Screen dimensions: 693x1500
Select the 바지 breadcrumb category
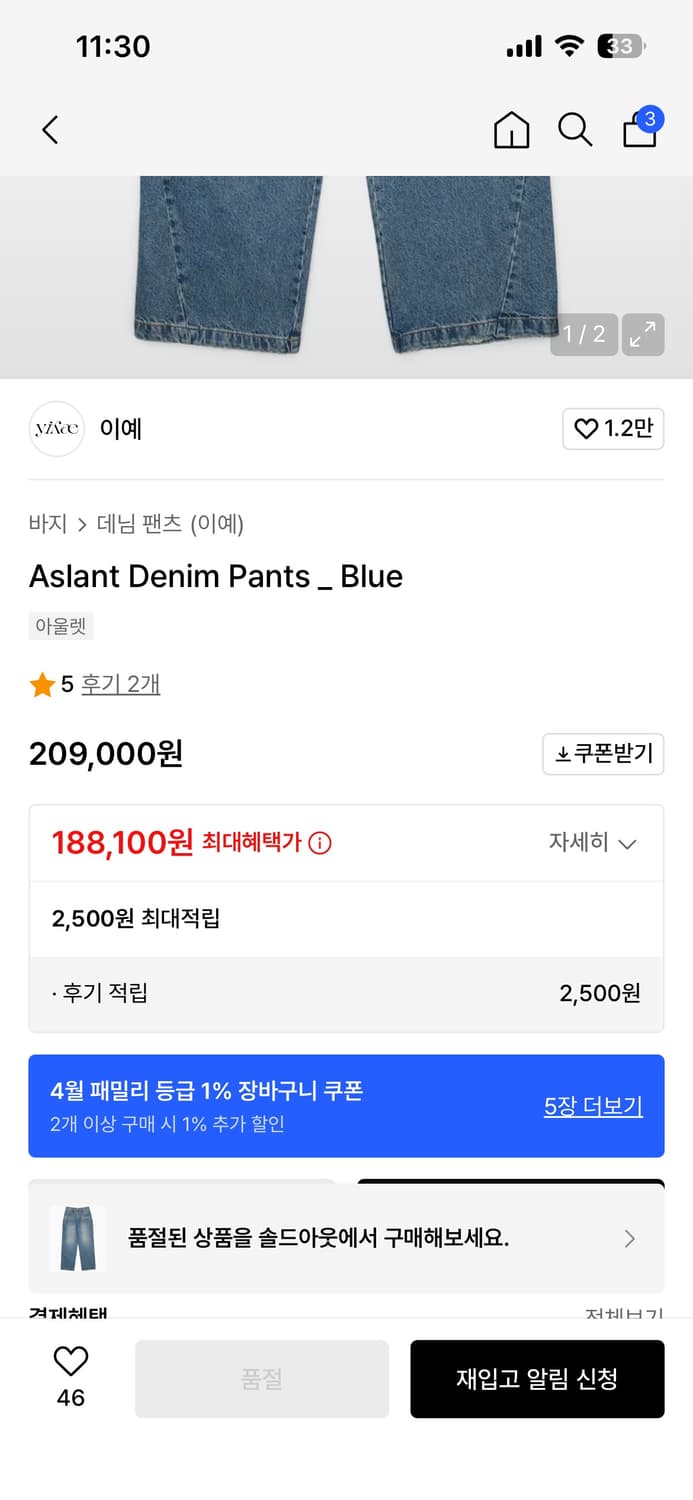click(41, 524)
